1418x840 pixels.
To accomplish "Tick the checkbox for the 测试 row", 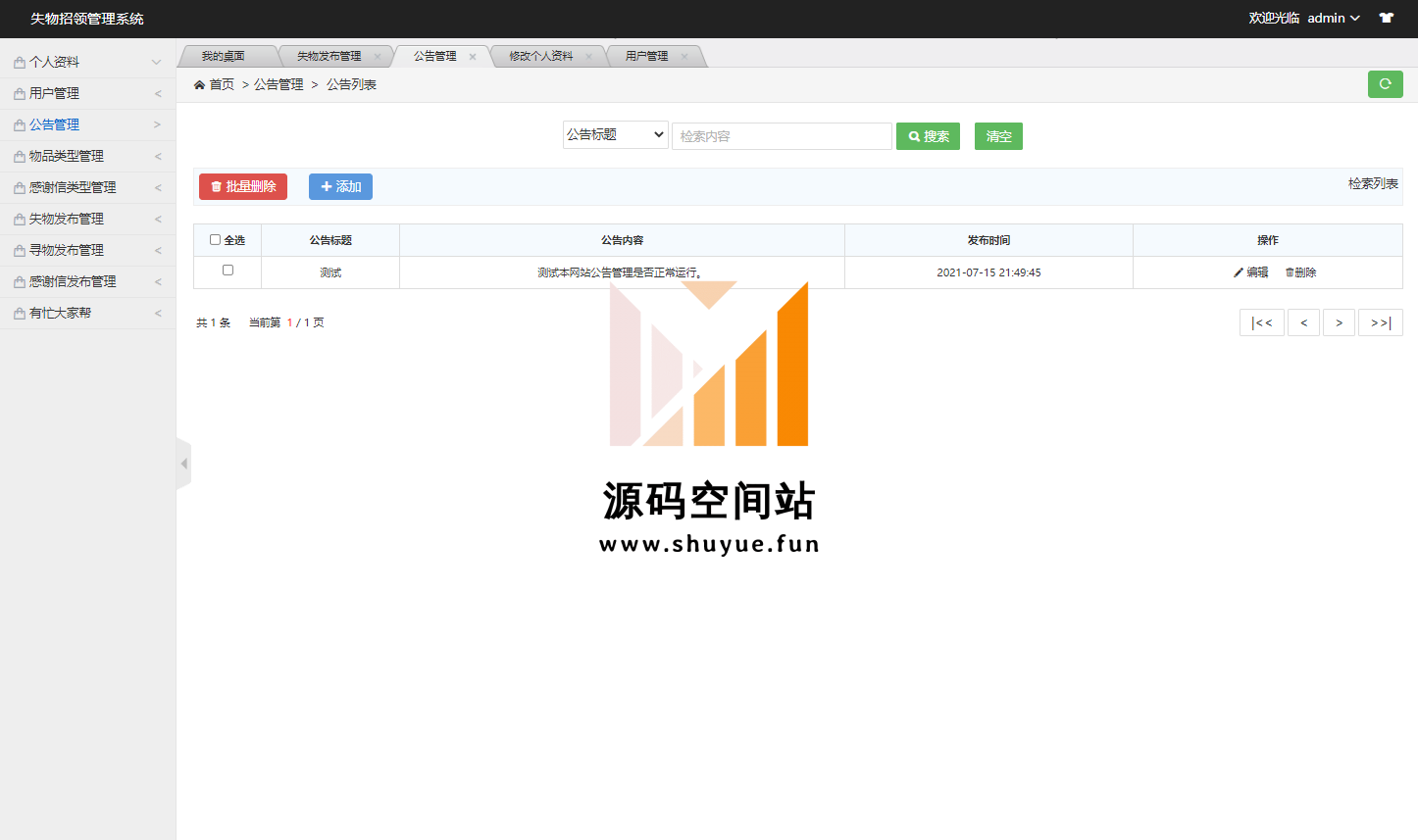I will (228, 270).
